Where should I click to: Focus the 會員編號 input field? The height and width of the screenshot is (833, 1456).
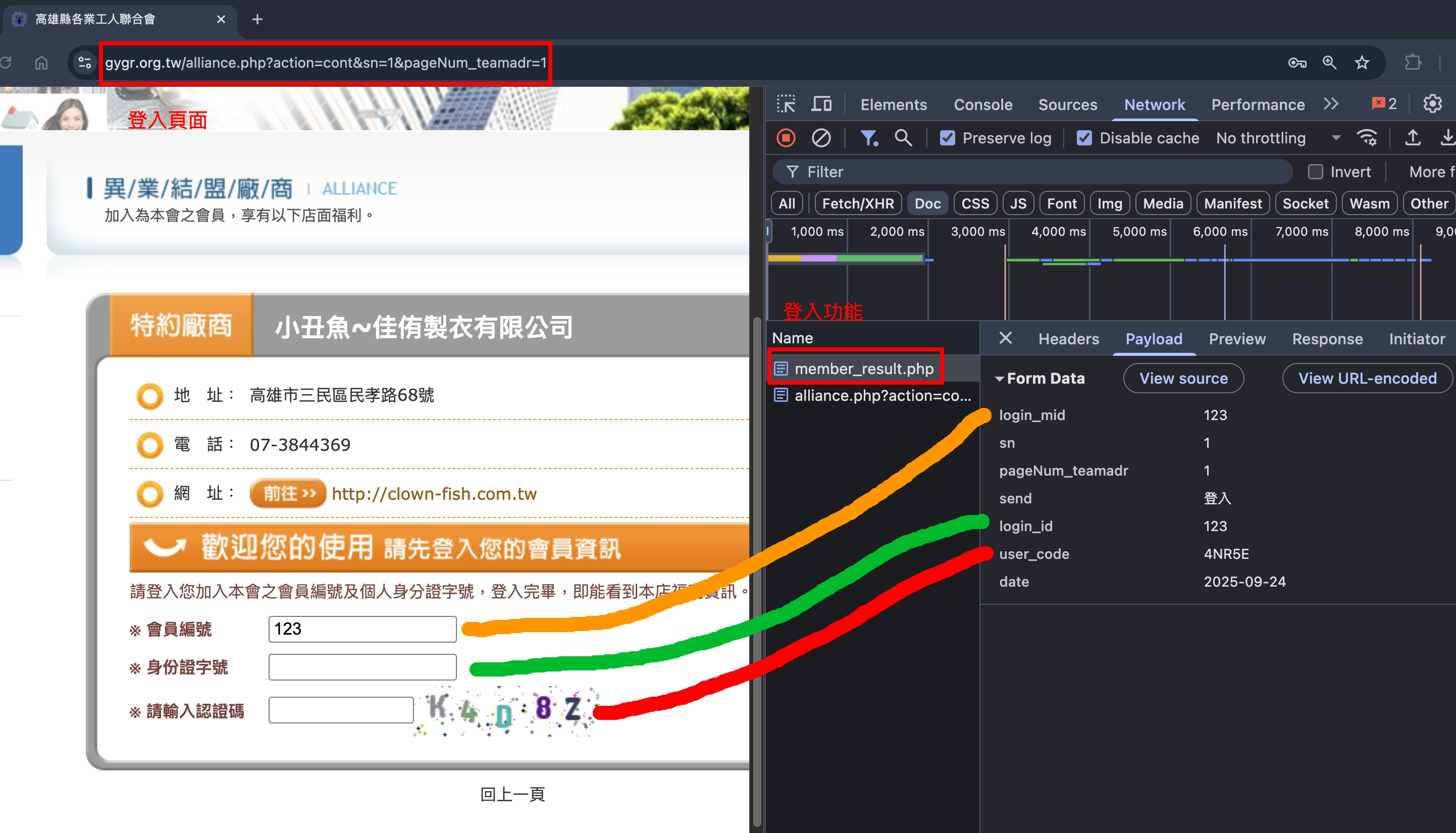point(362,629)
